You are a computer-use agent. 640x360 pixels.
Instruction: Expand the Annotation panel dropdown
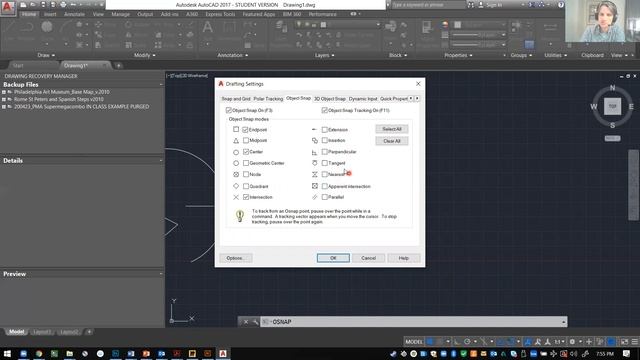click(233, 55)
